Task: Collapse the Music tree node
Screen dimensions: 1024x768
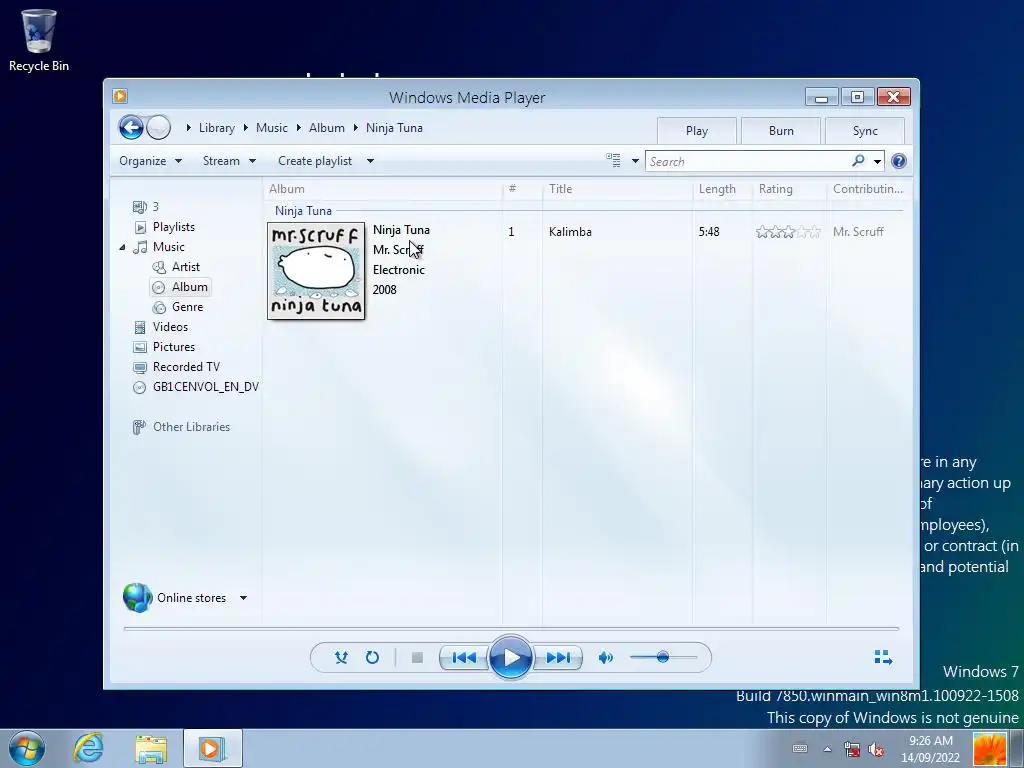Action: (122, 247)
